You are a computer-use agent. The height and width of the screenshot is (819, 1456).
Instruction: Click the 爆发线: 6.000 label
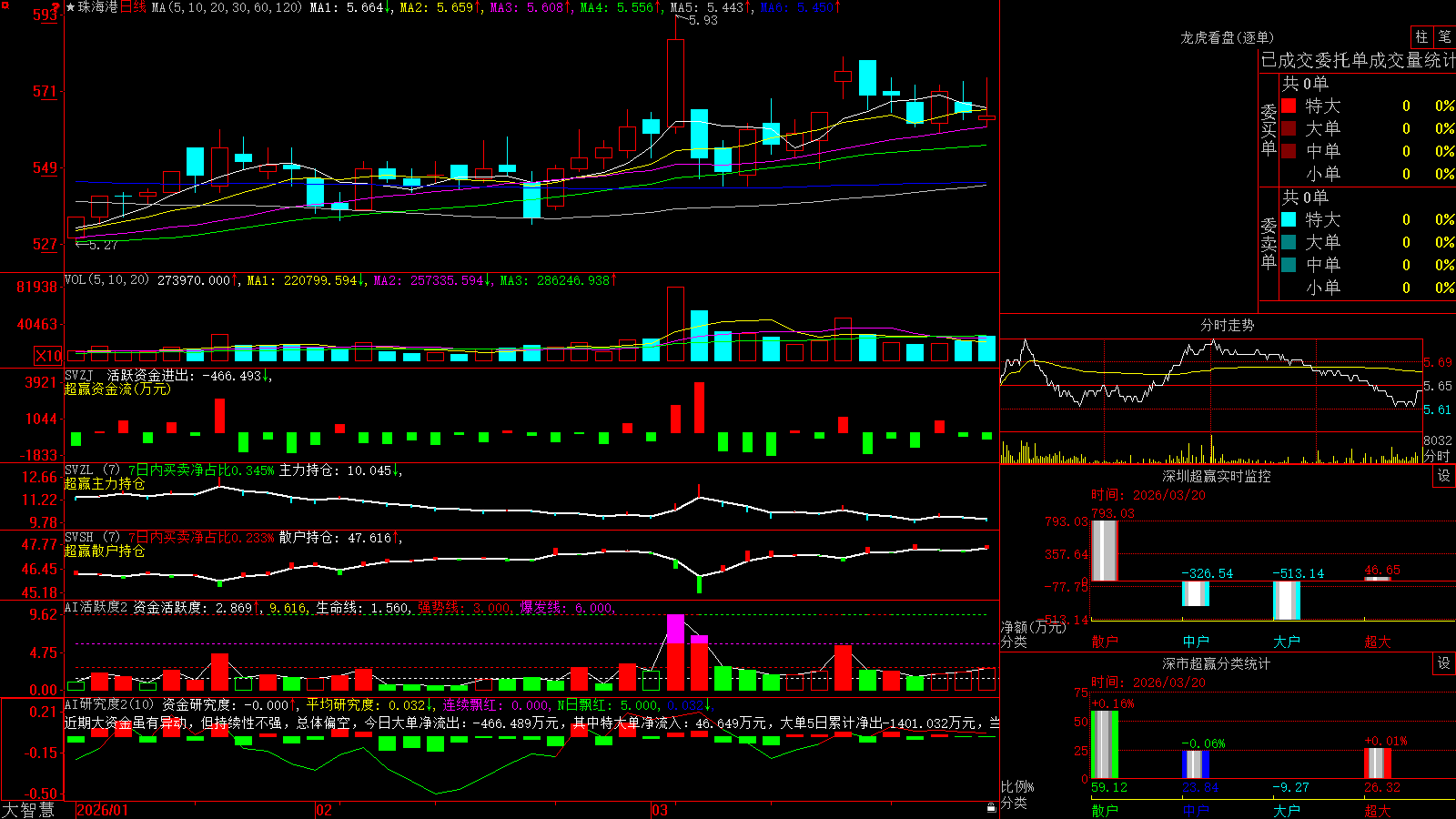click(x=566, y=607)
